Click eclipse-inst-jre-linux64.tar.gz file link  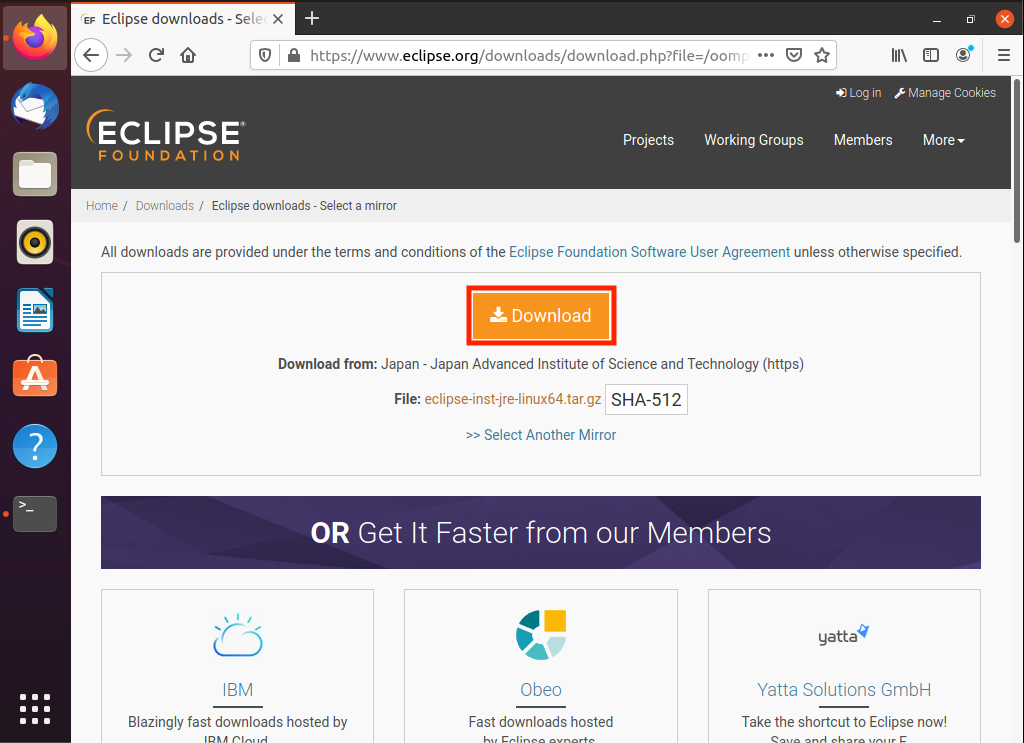coord(513,399)
